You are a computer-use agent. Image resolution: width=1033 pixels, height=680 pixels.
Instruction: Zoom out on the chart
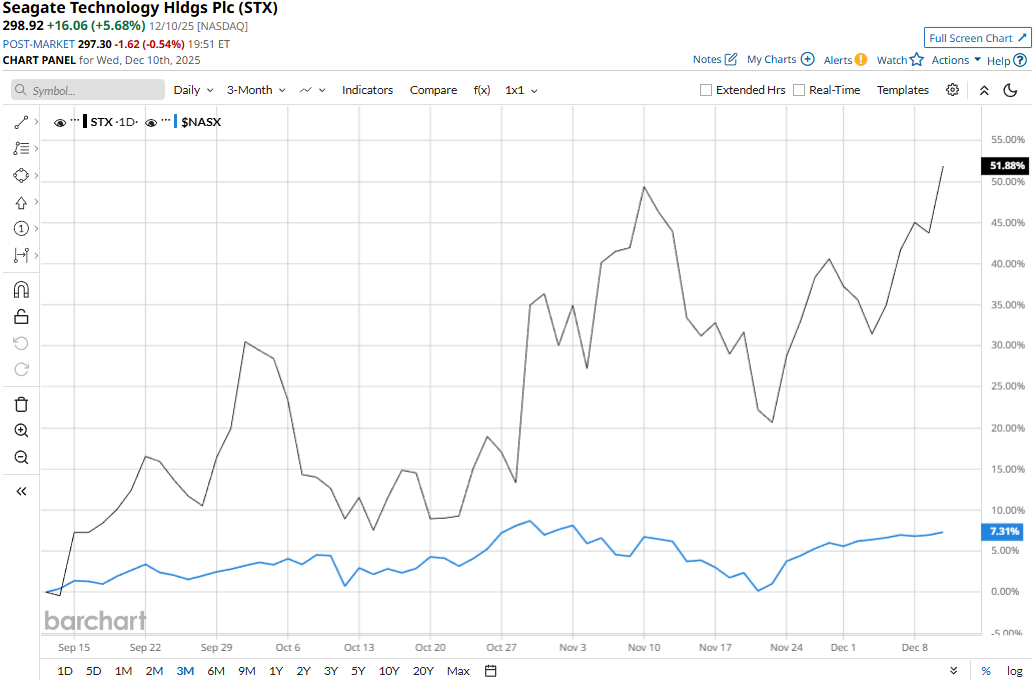coord(21,457)
